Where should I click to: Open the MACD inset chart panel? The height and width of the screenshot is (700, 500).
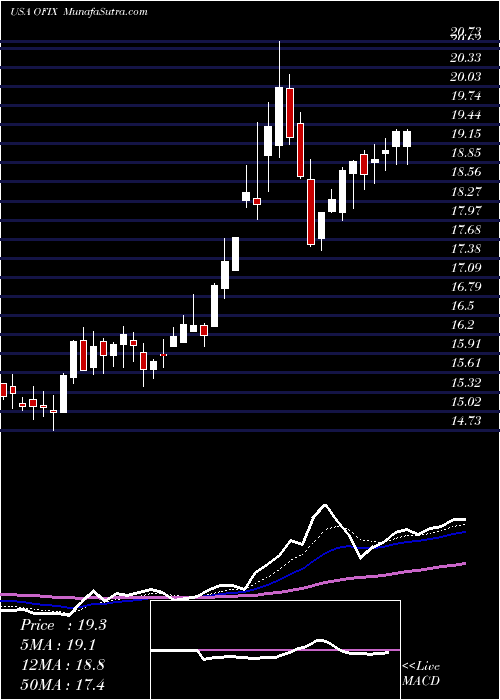click(276, 650)
